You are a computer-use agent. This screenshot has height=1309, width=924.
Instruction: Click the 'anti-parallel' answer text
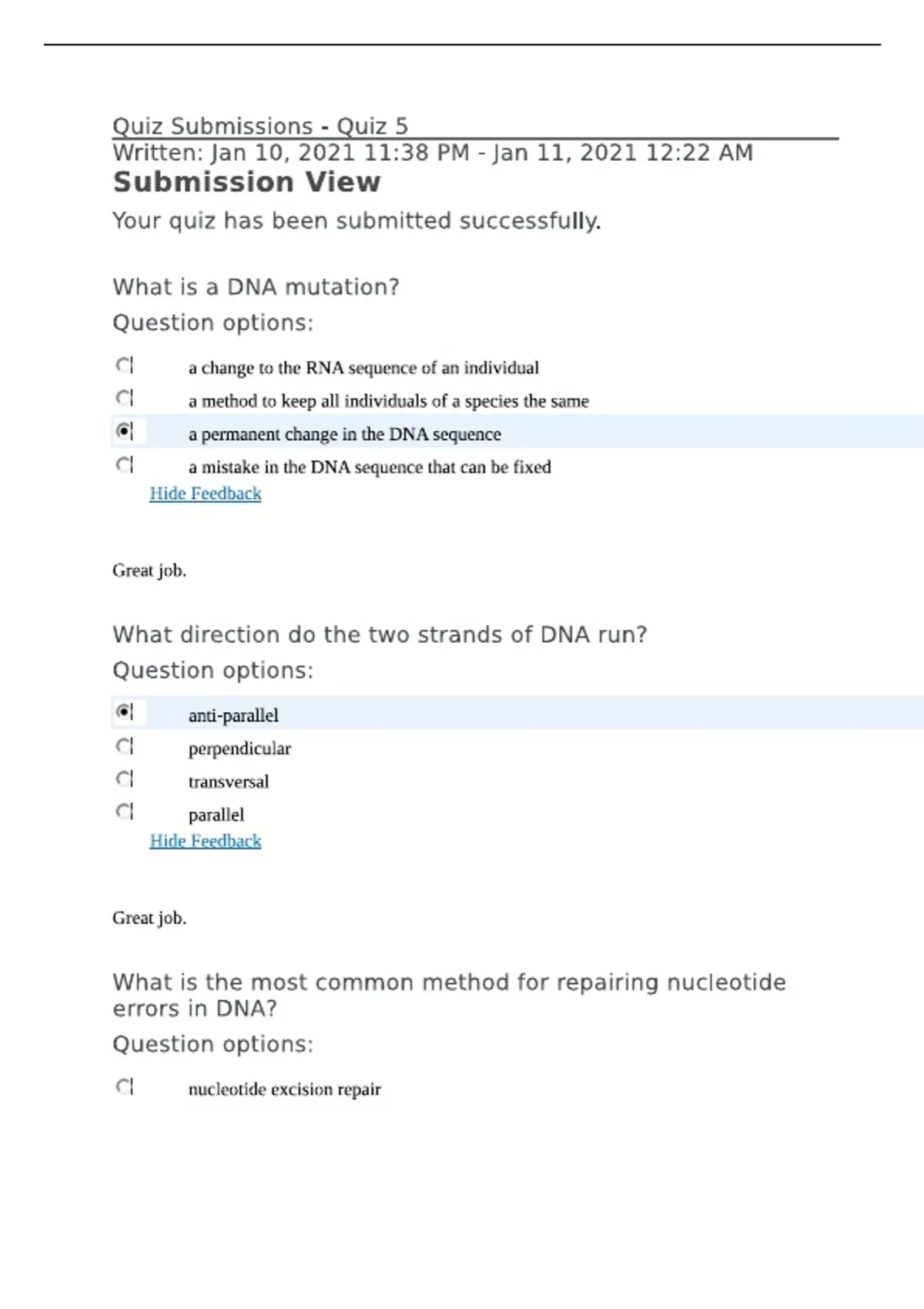pos(233,715)
